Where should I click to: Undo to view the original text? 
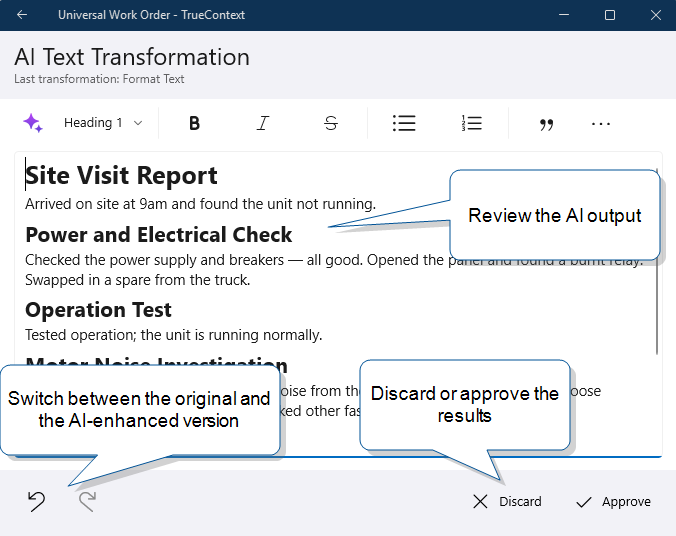37,502
